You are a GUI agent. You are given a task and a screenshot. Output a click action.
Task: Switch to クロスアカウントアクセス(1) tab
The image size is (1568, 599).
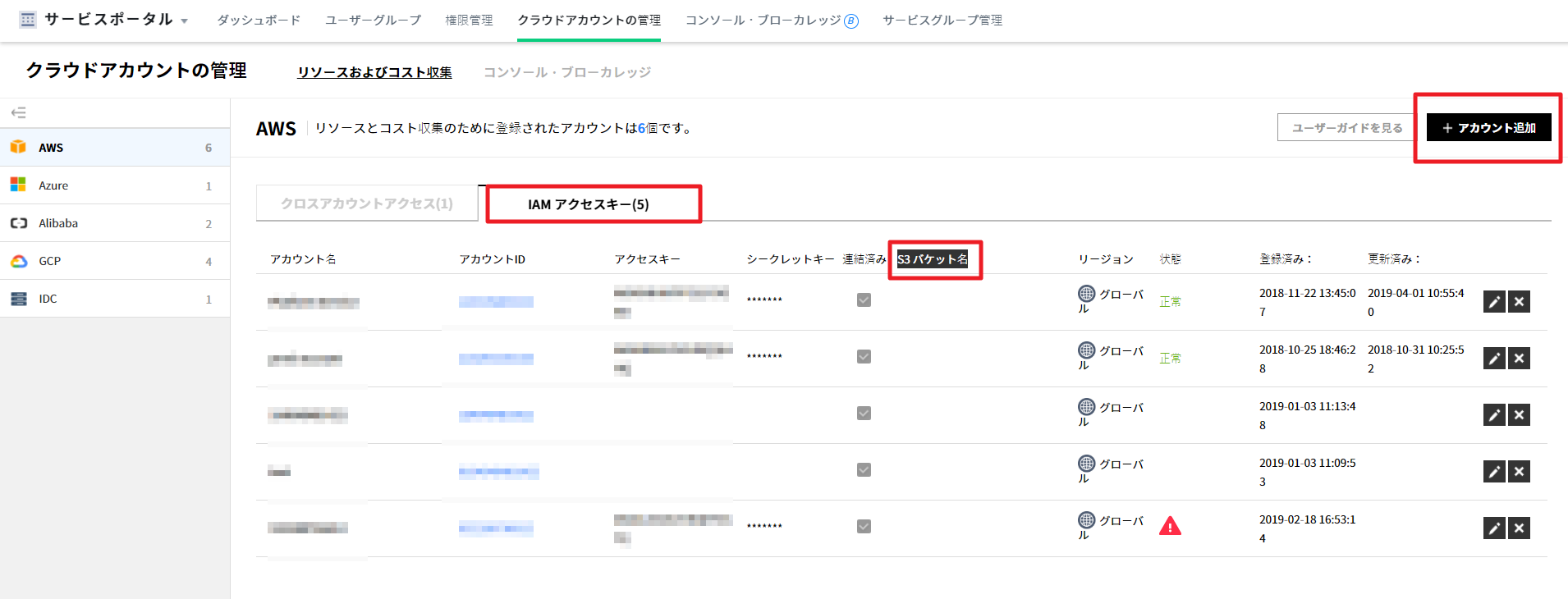click(366, 203)
